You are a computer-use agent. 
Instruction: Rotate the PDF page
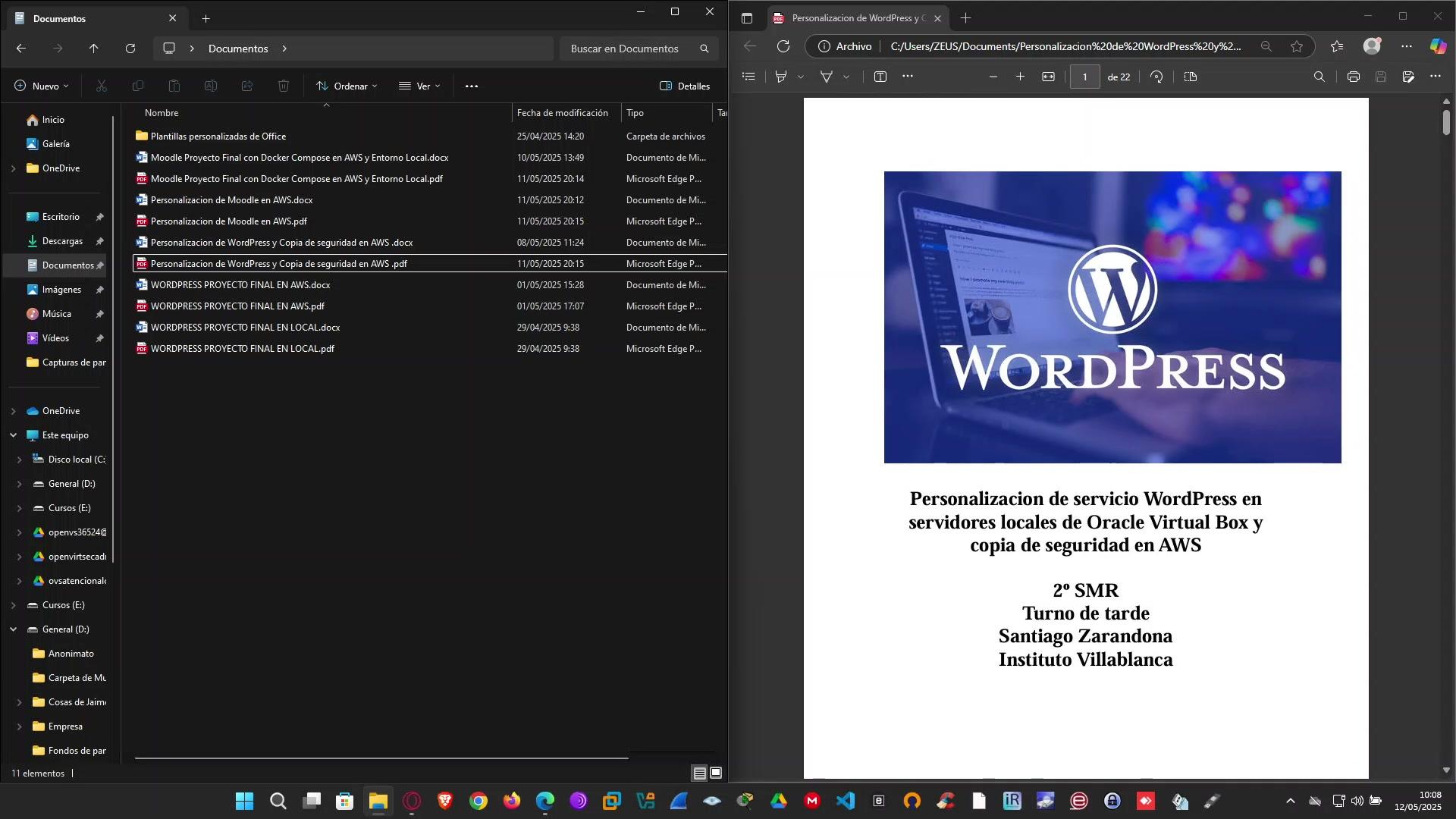coord(1156,77)
